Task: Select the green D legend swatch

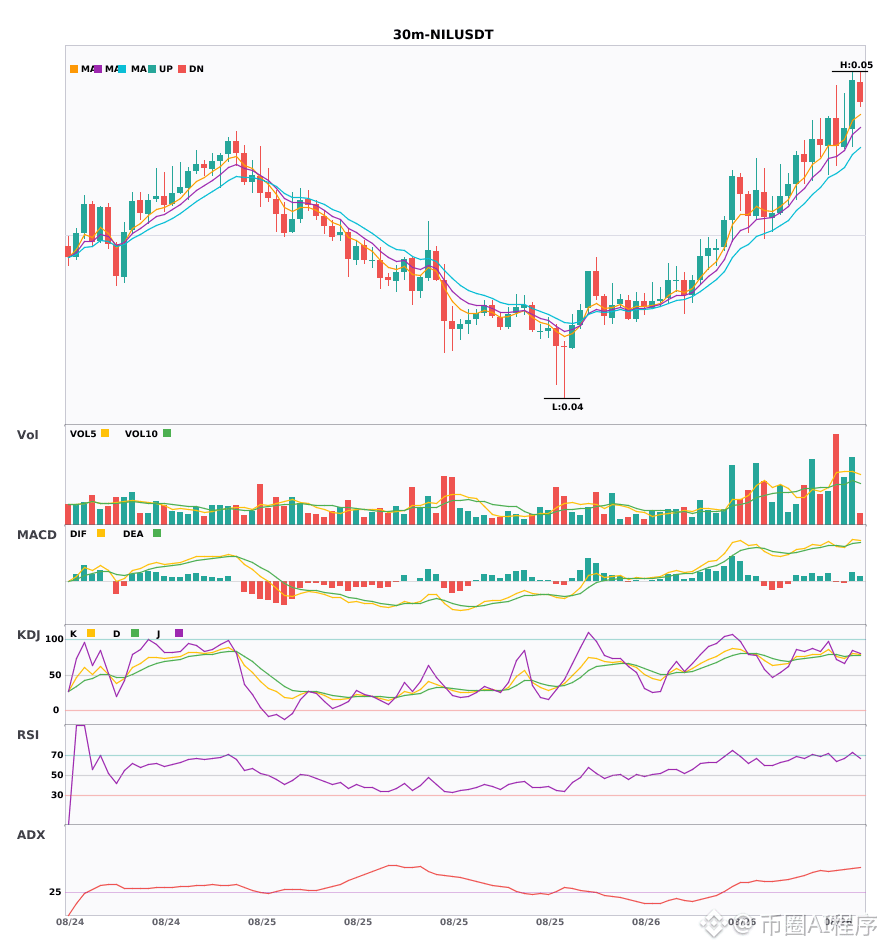Action: point(135,633)
